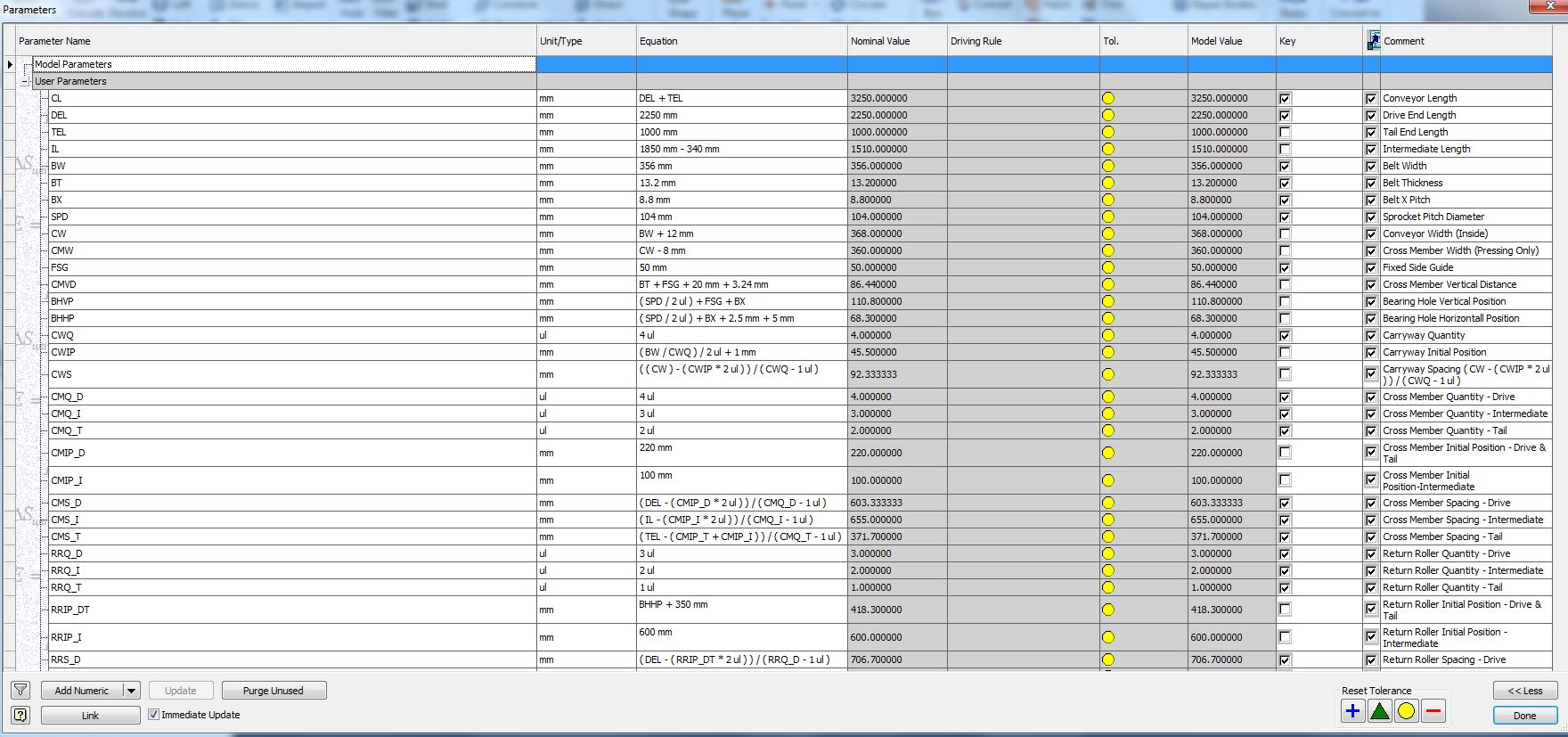Click the Driving Rule column header
Viewport: 1568px width, 737px height.
[1024, 41]
